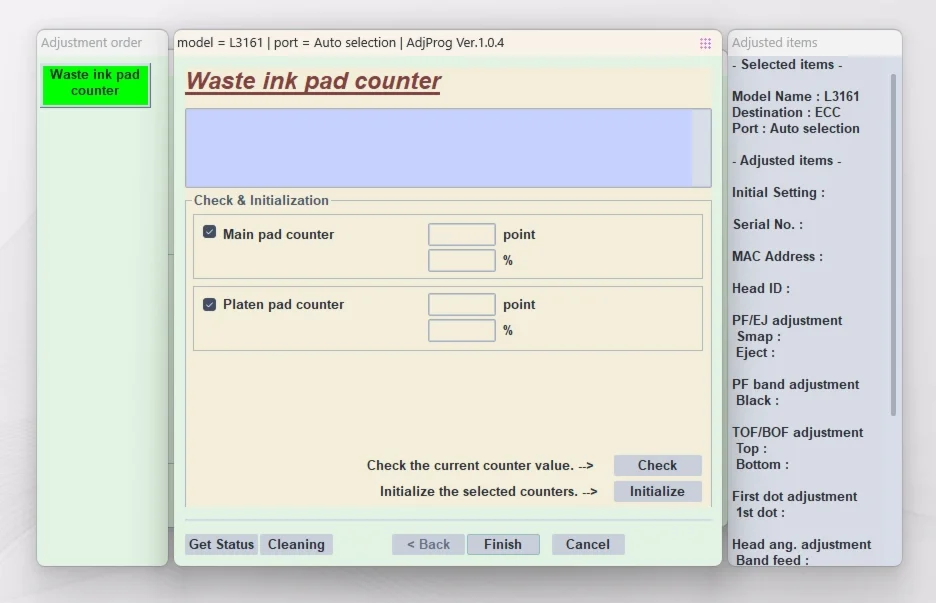The width and height of the screenshot is (936, 603).
Task: Toggle the Platen pad counter checkbox
Action: [209, 304]
